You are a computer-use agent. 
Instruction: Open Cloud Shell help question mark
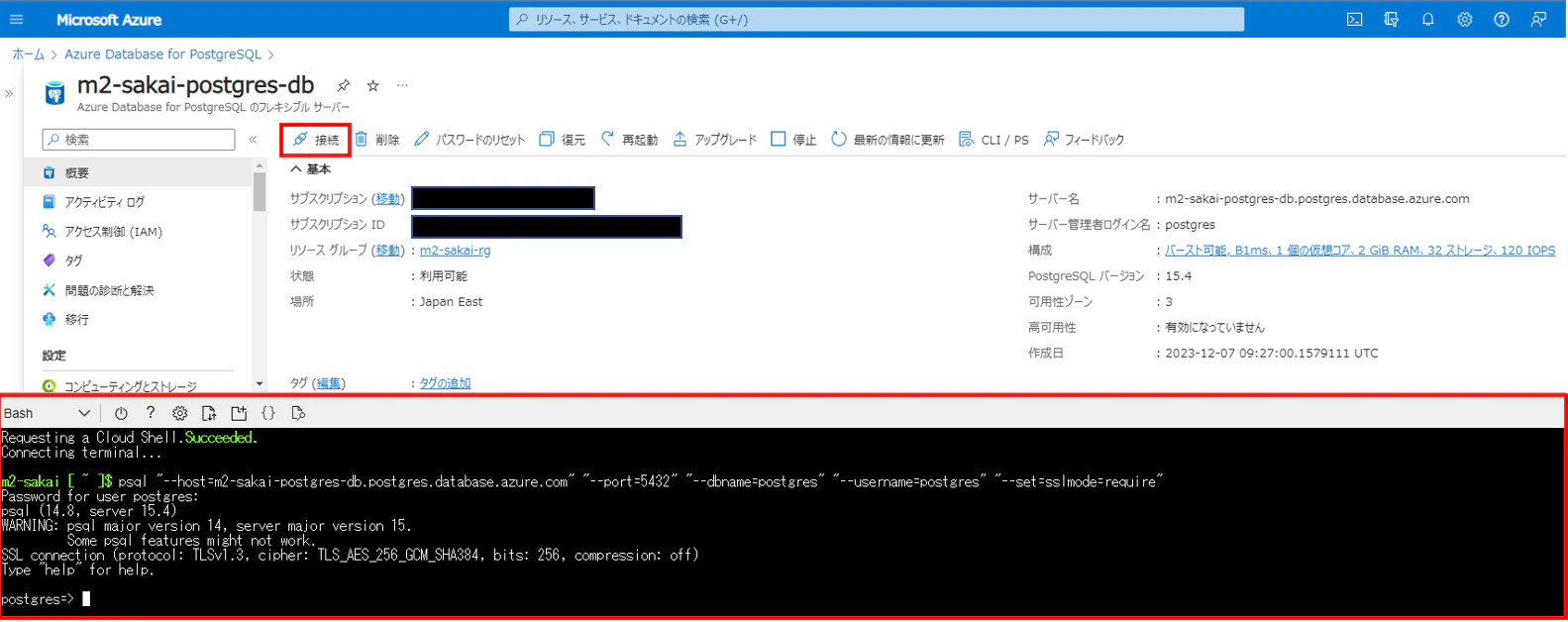[151, 413]
